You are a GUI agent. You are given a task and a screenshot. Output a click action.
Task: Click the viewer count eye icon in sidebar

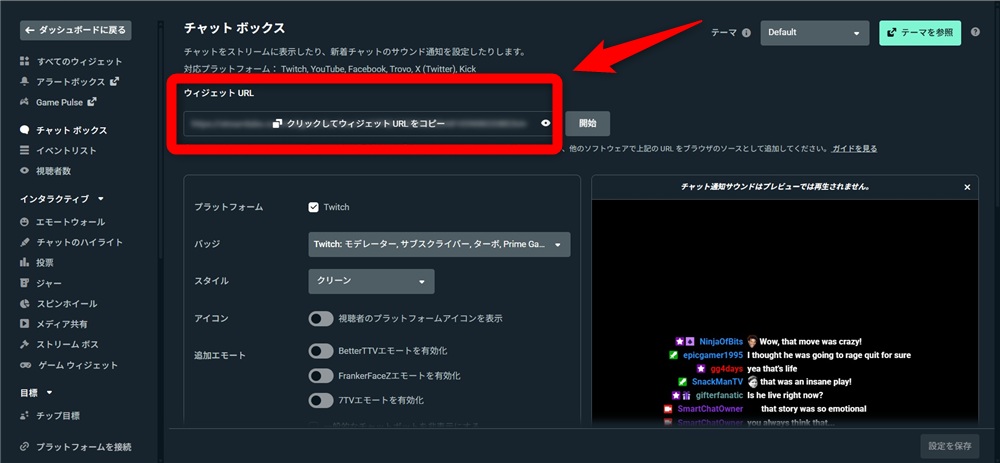(25, 171)
